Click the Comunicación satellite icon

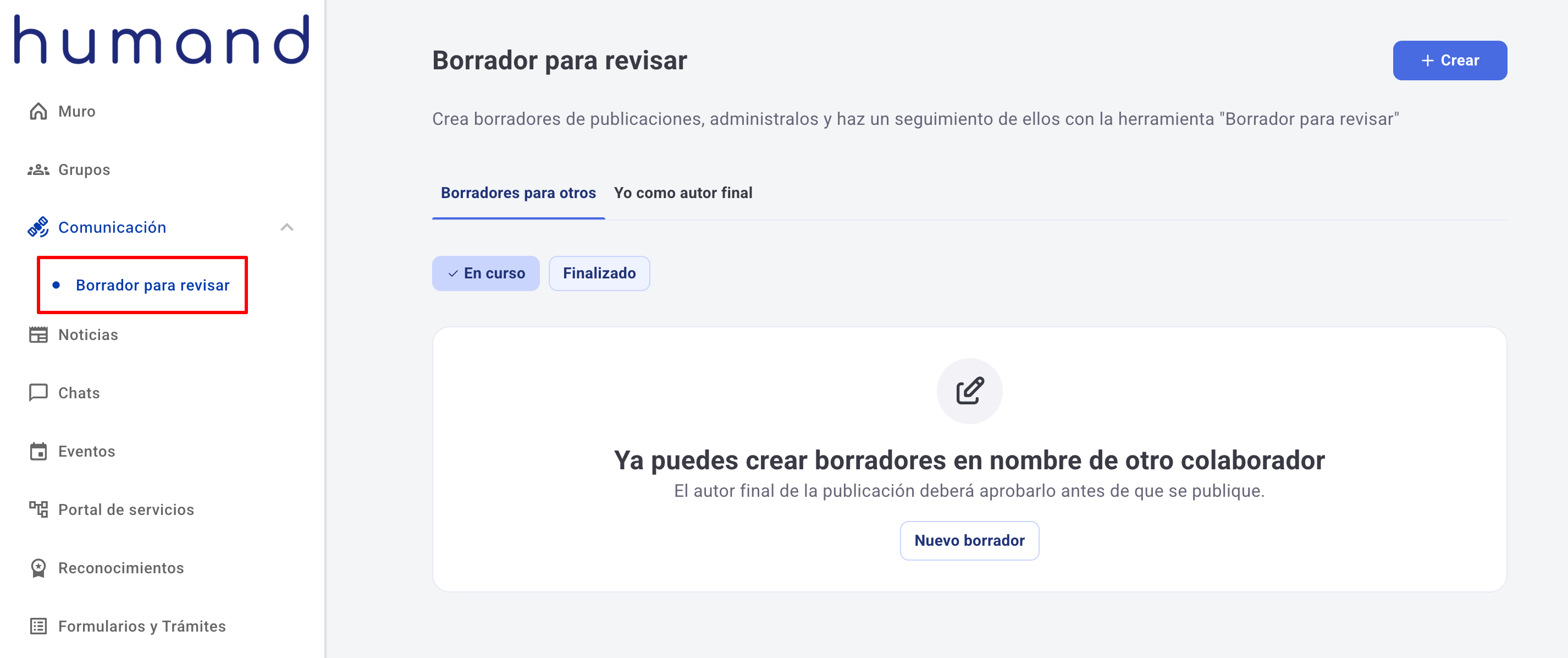coord(38,227)
